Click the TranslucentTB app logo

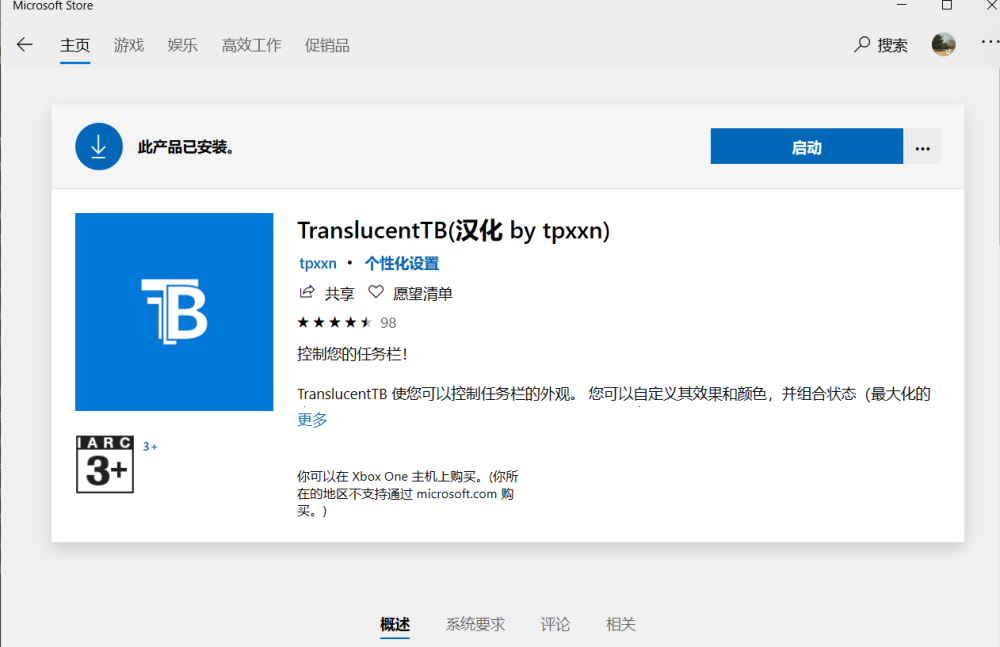click(174, 311)
